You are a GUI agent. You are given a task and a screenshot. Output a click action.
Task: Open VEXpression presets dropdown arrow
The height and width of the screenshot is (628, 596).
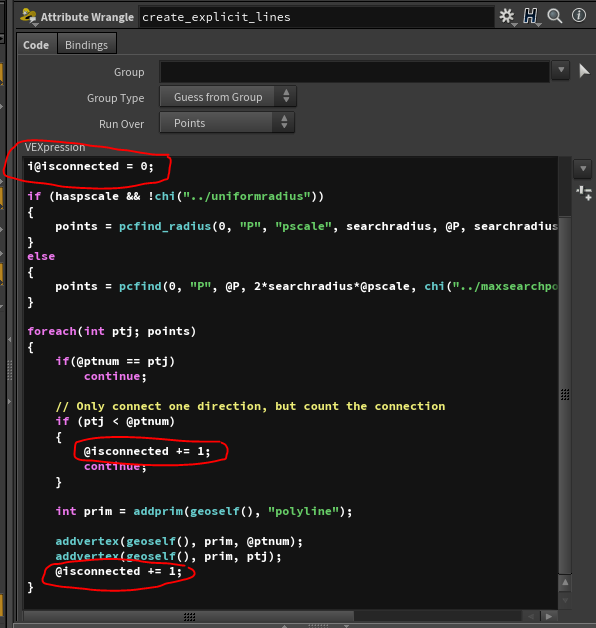583,169
